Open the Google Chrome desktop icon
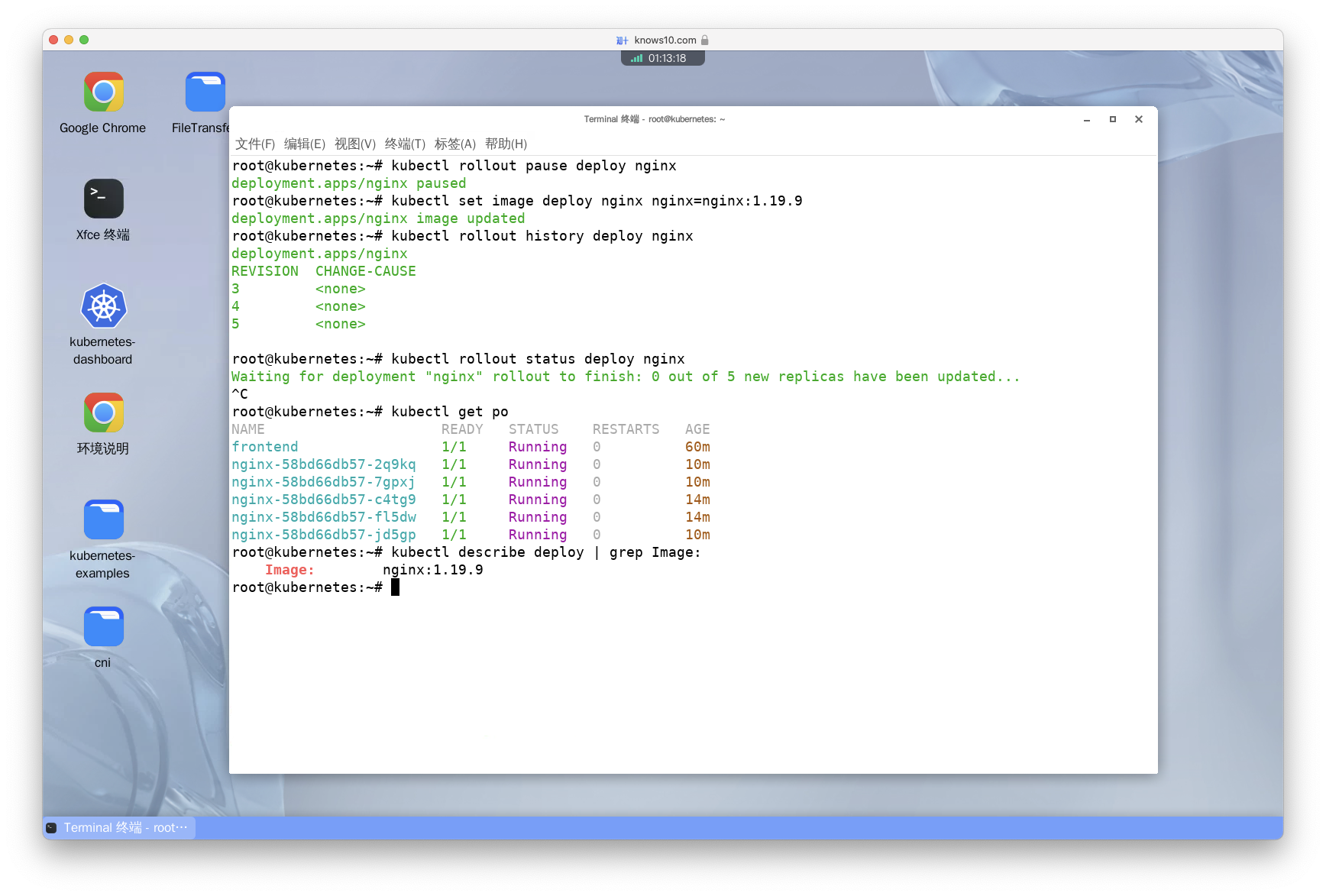Viewport: 1326px width, 896px height. [103, 93]
